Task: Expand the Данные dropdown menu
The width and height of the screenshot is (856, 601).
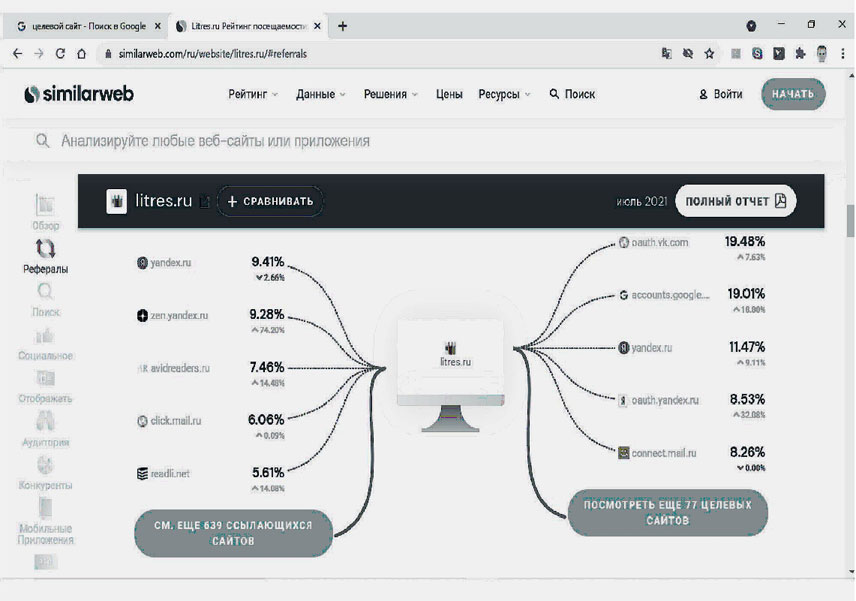Action: pos(320,94)
